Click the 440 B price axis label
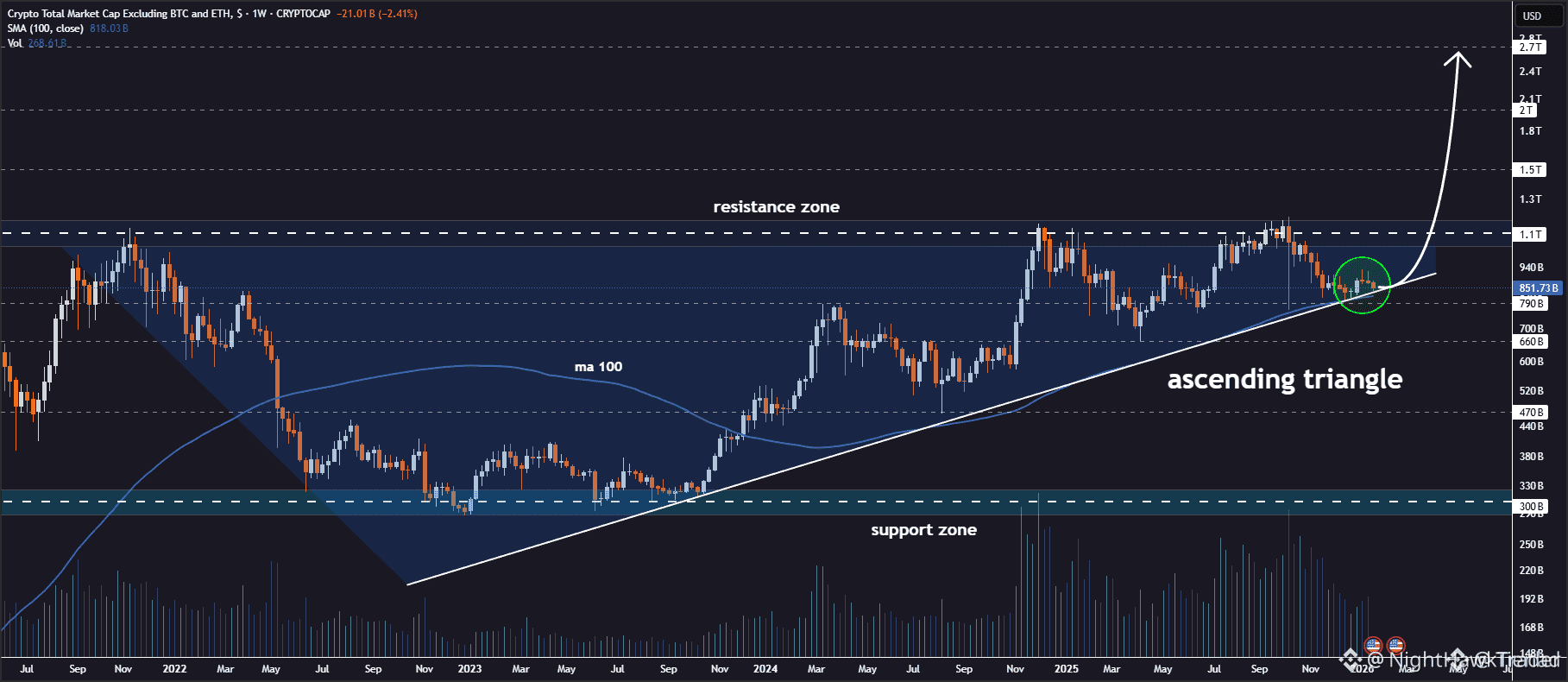The image size is (1568, 682). pos(1531,426)
